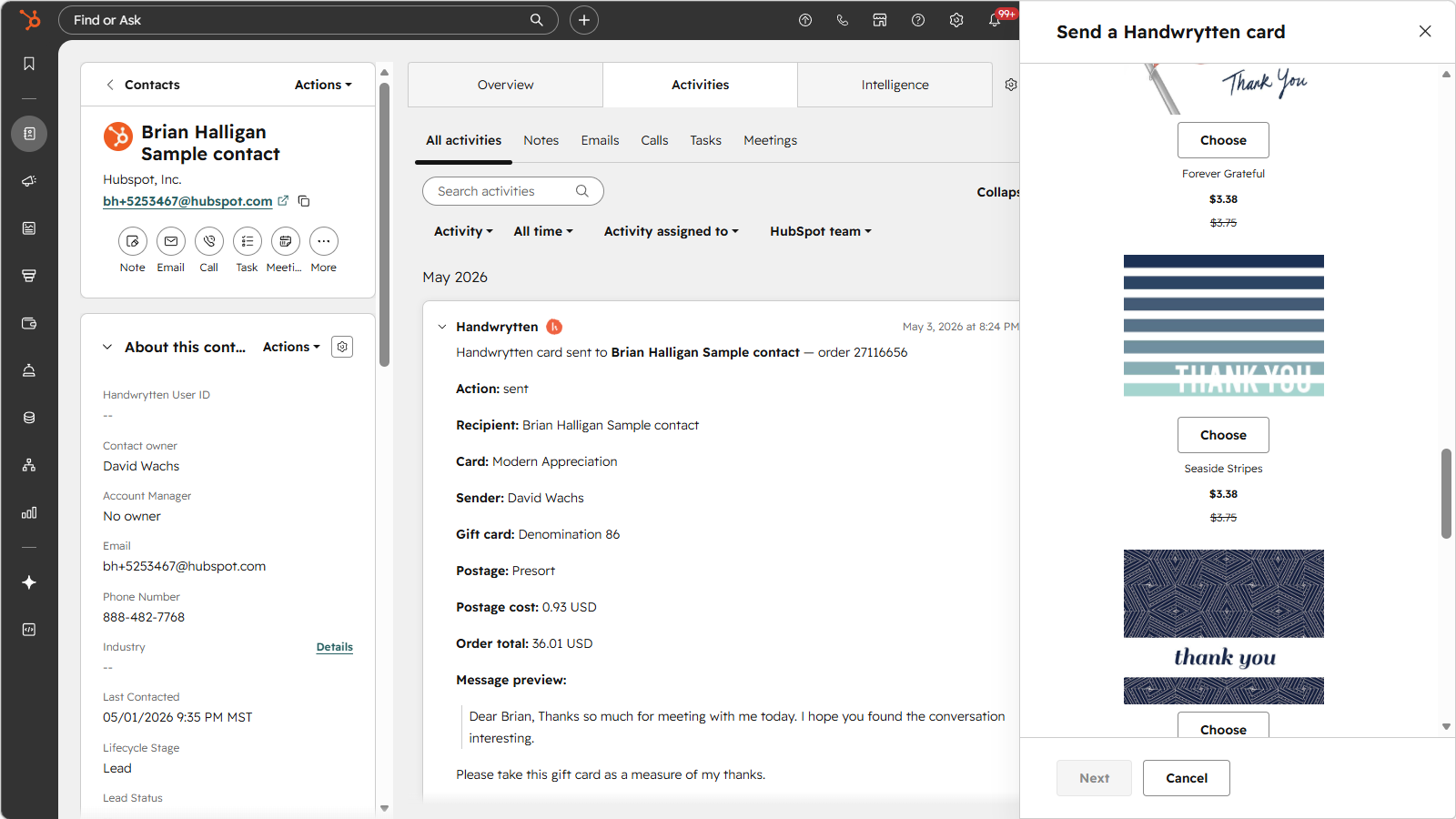Open the Breeze AI sparkle sidebar icon

point(29,582)
